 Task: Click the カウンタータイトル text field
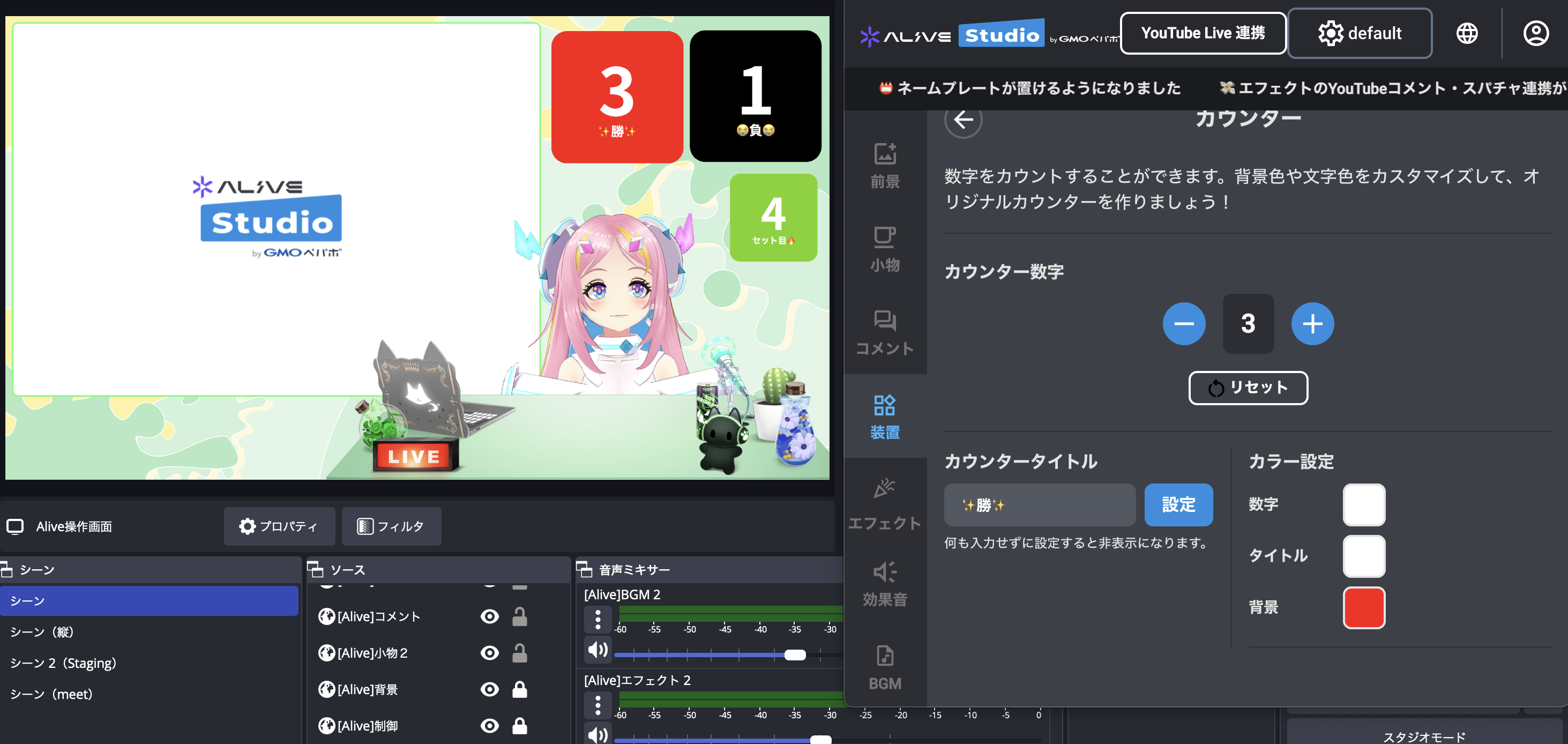pos(1039,505)
